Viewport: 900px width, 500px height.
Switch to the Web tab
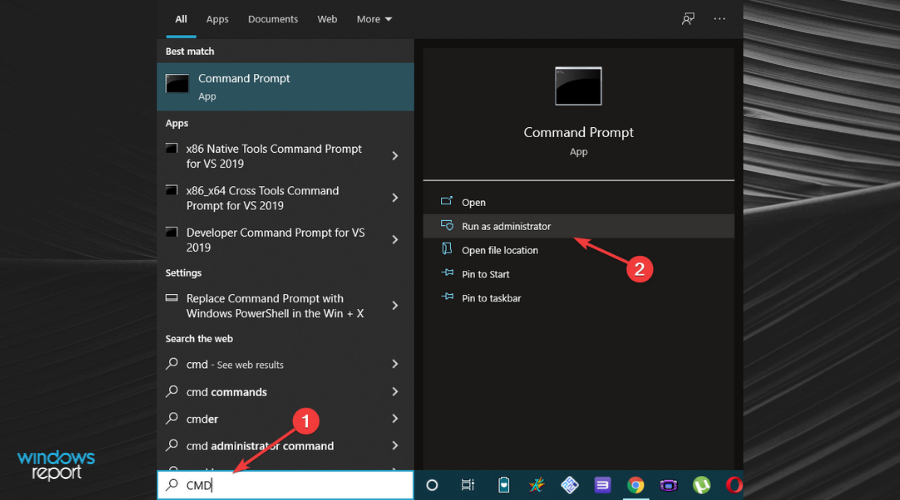click(x=327, y=19)
